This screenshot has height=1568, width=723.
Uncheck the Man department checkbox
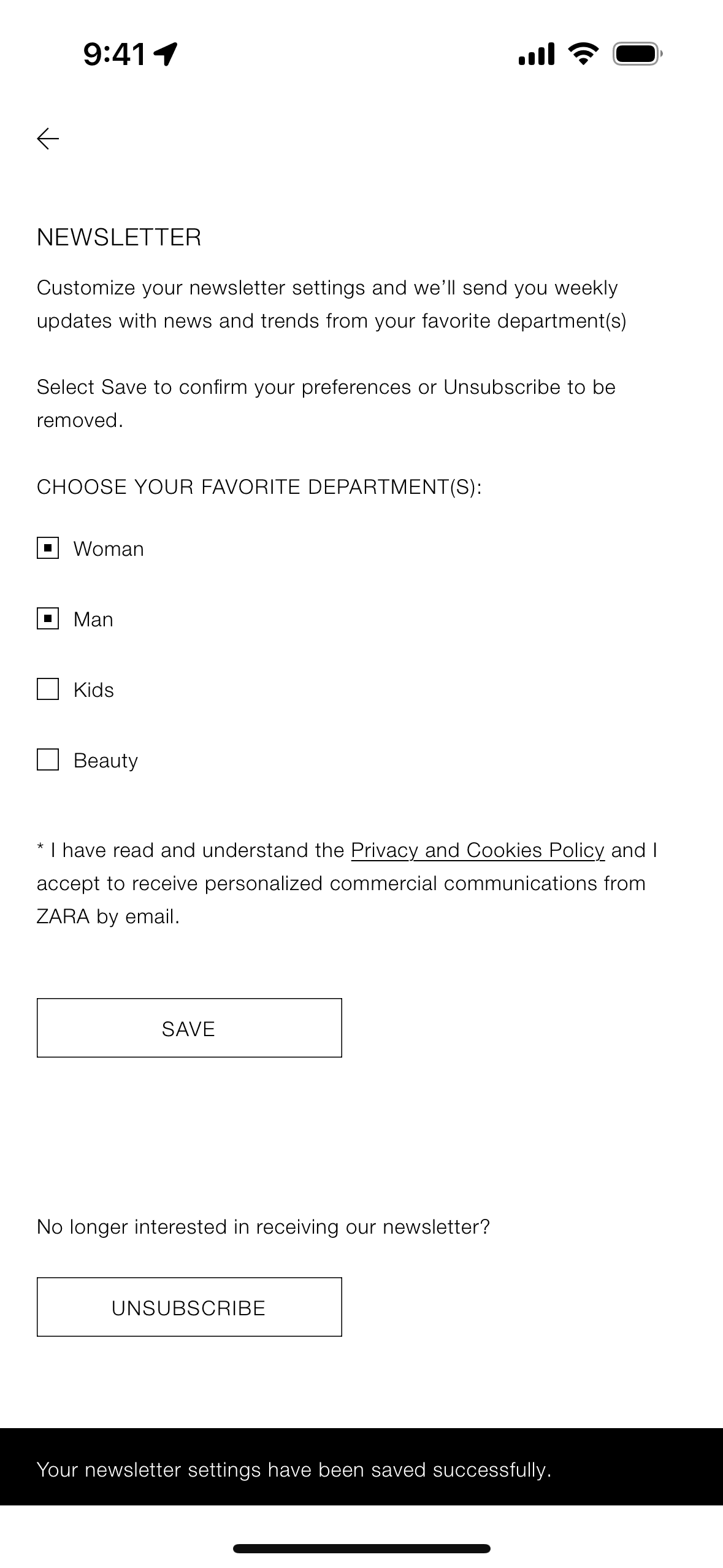[x=49, y=618]
